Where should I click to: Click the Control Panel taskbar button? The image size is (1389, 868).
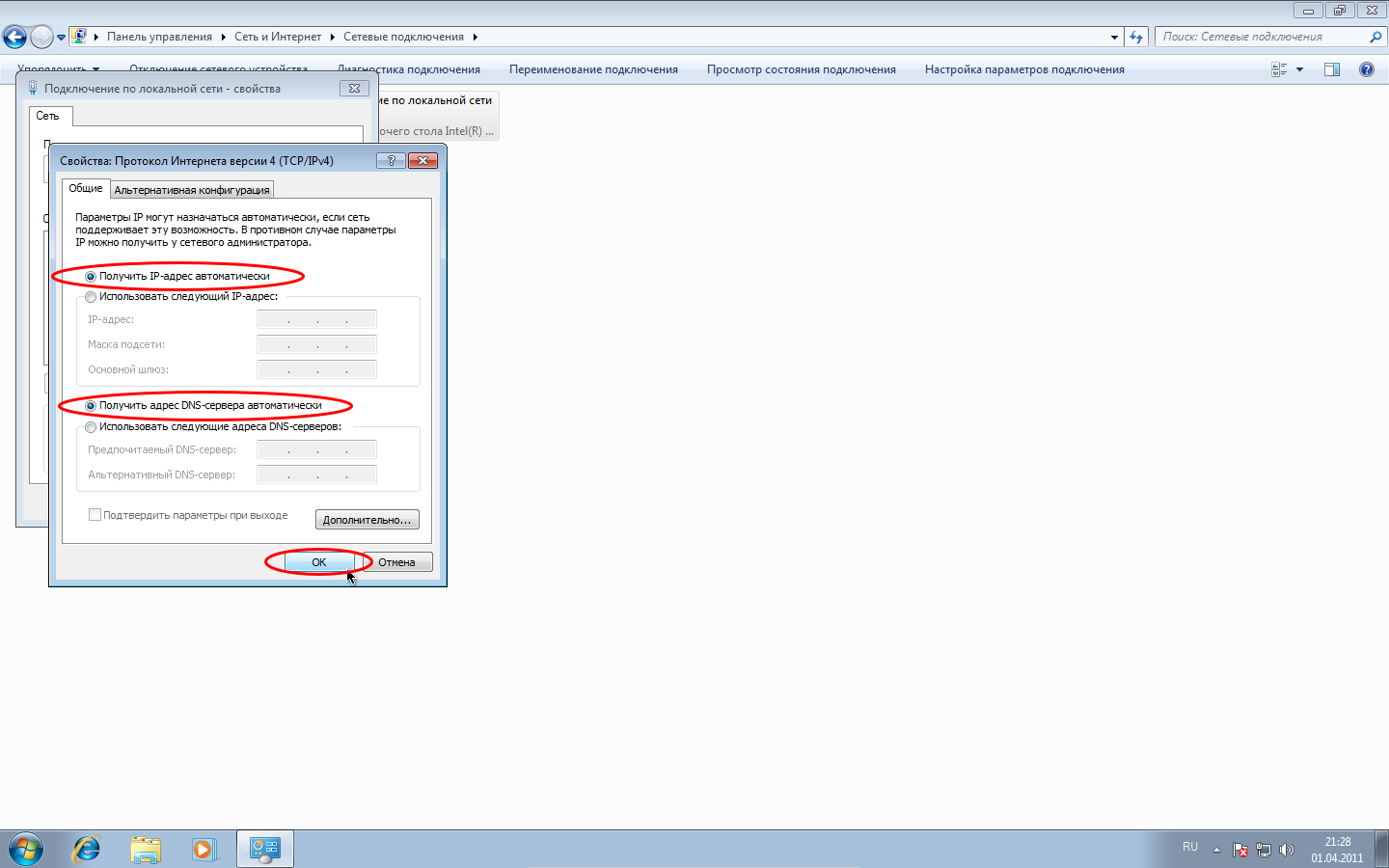pos(265,849)
